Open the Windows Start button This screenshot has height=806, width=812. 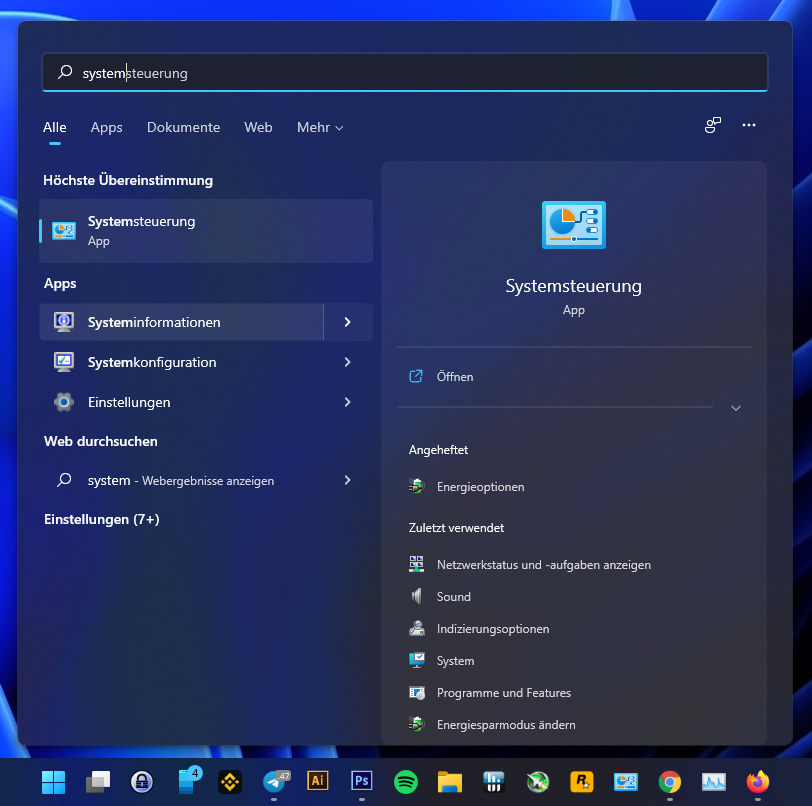point(53,782)
